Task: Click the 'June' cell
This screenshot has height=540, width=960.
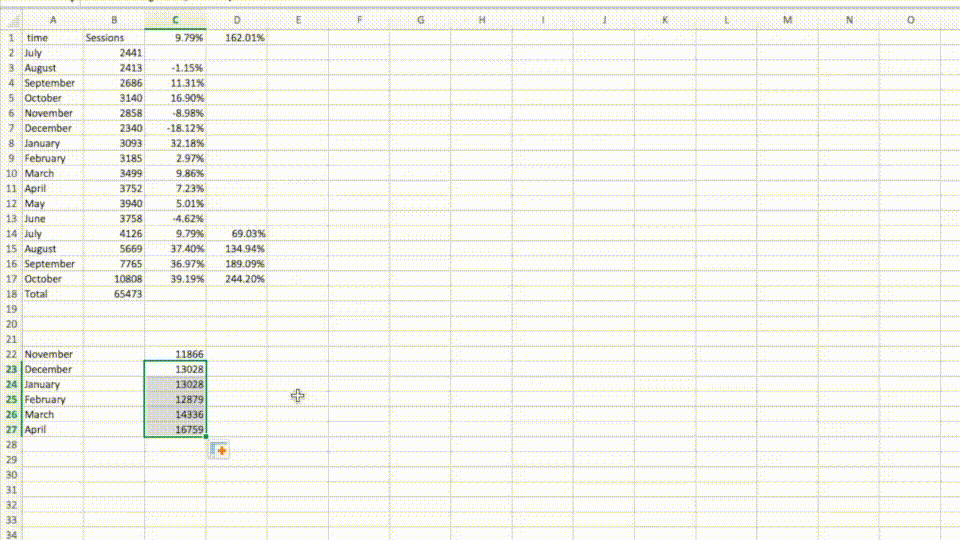Action: (x=53, y=219)
